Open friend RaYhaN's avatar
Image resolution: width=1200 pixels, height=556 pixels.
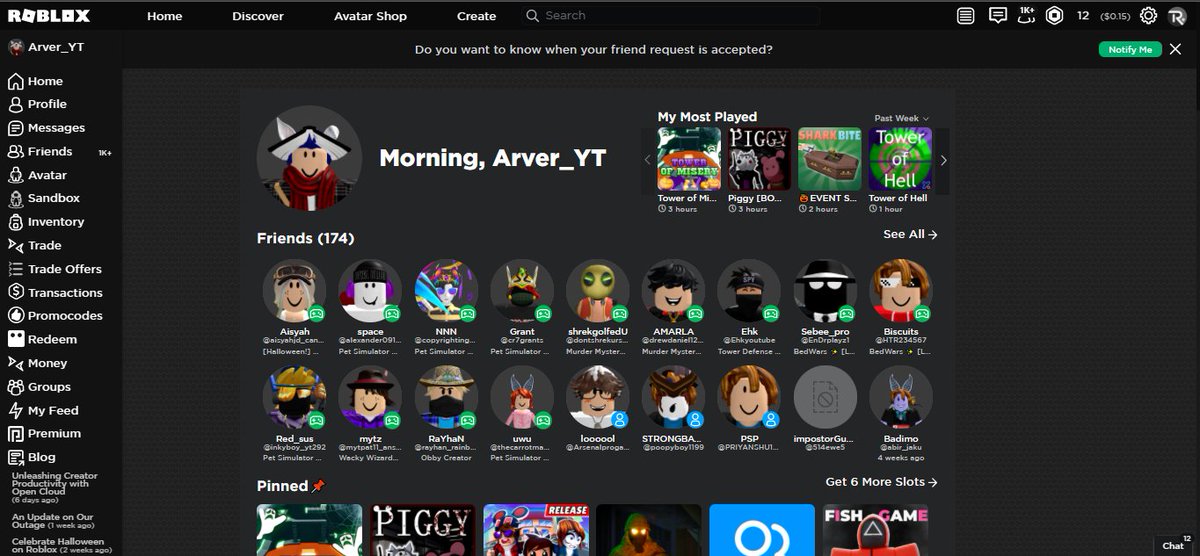coord(446,398)
